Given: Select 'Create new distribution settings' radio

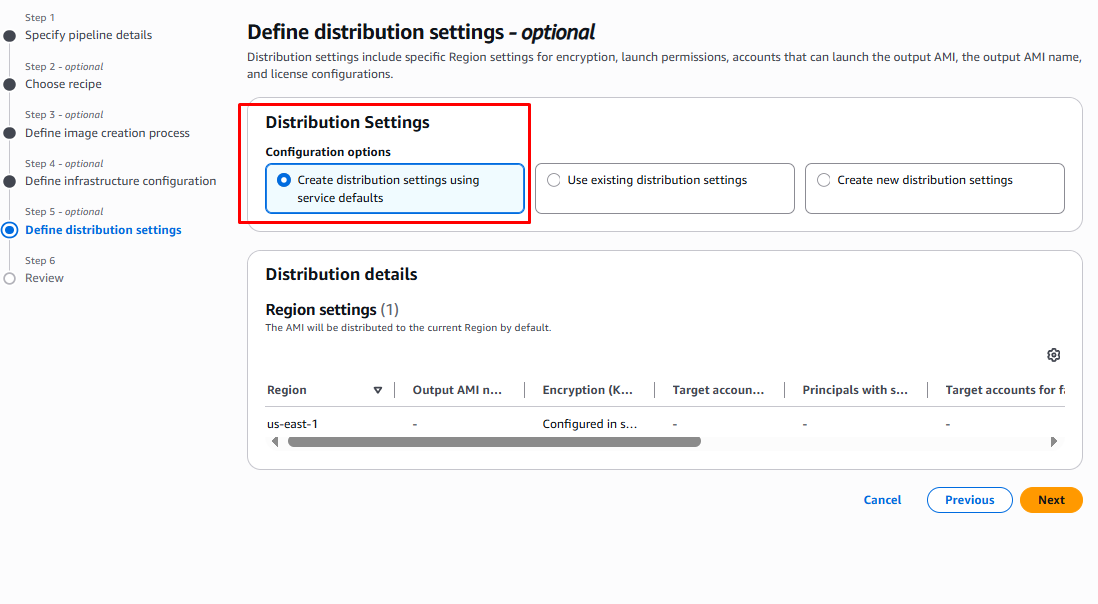Looking at the screenshot, I should [x=824, y=181].
